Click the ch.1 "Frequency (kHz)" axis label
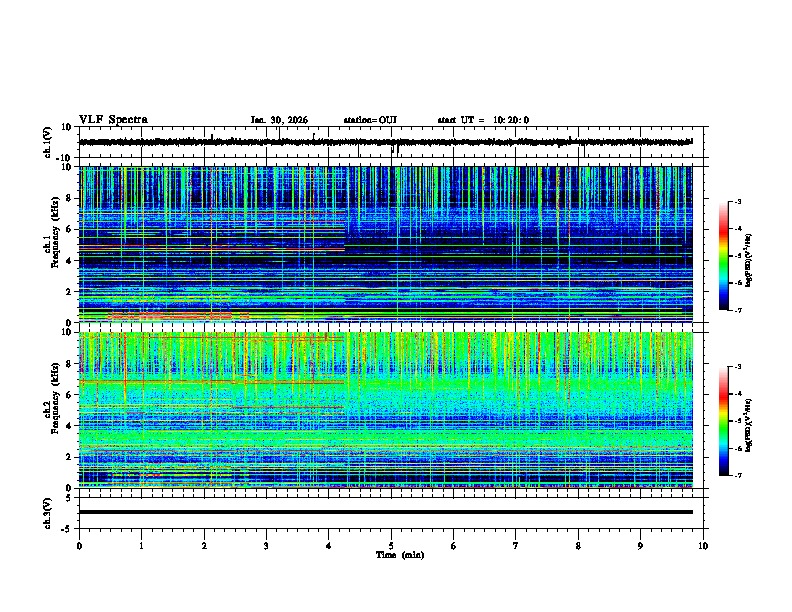 pyautogui.click(x=55, y=232)
